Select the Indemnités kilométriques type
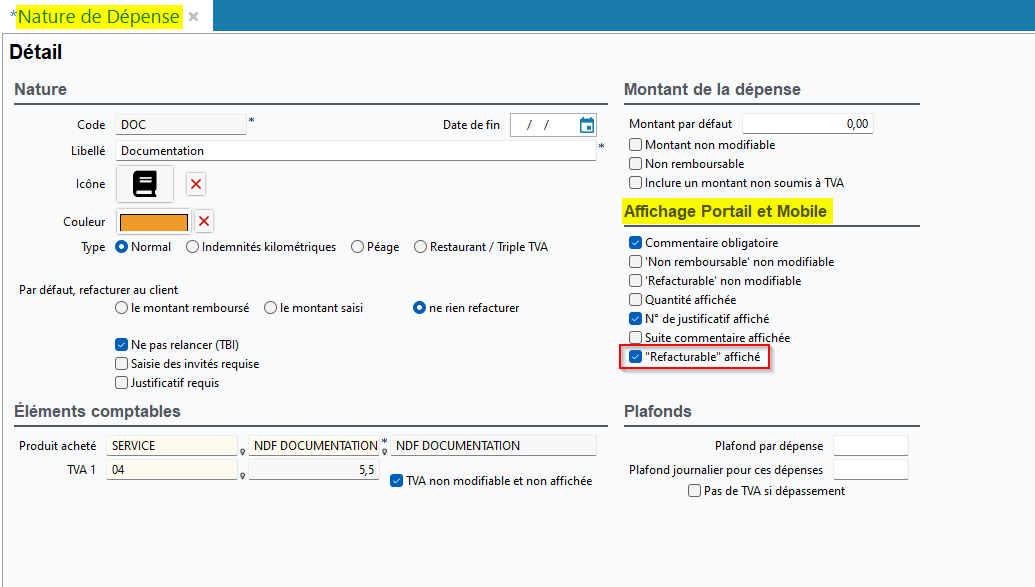 click(193, 247)
